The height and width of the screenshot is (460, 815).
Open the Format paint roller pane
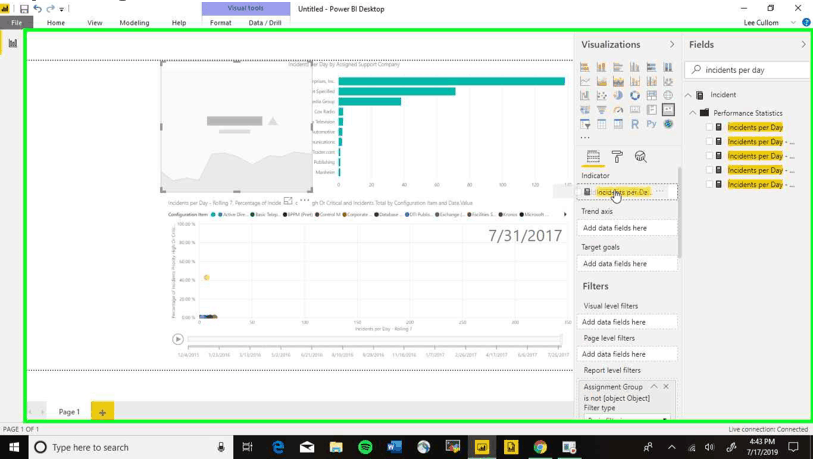617,156
